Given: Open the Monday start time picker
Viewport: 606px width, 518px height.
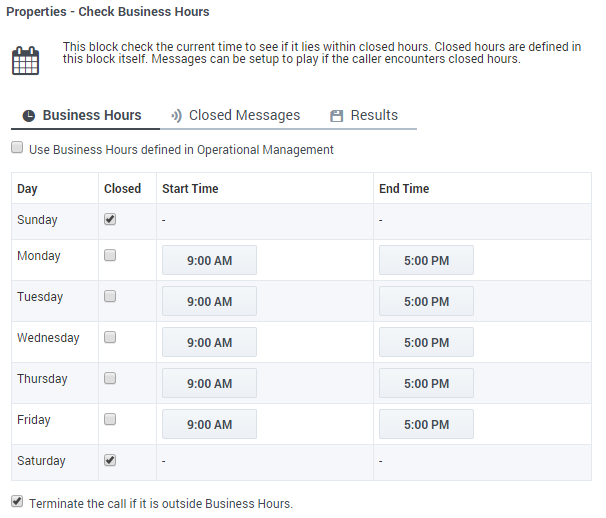Looking at the screenshot, I should (x=209, y=260).
